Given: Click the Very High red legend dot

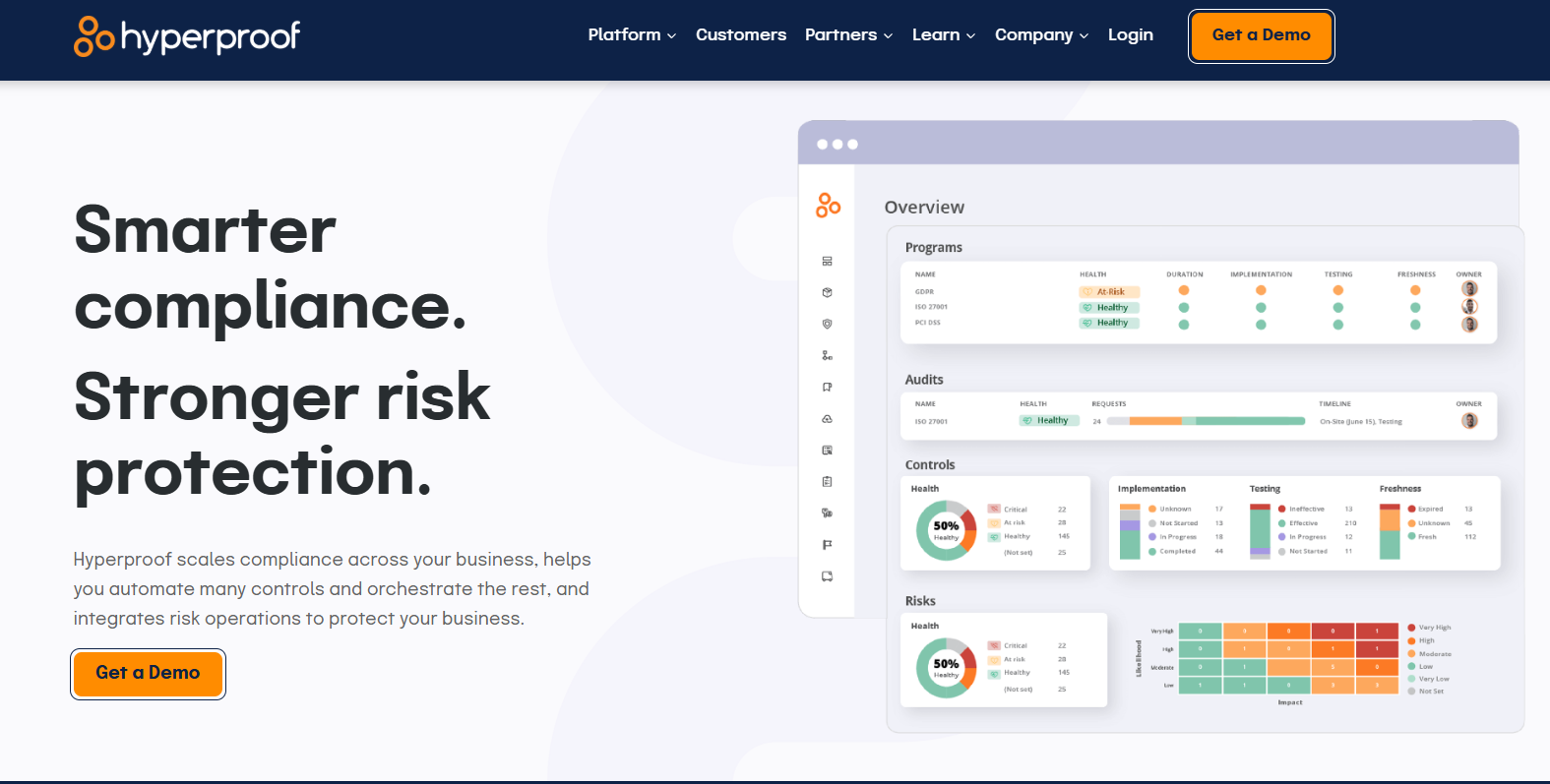Looking at the screenshot, I should point(1411,628).
